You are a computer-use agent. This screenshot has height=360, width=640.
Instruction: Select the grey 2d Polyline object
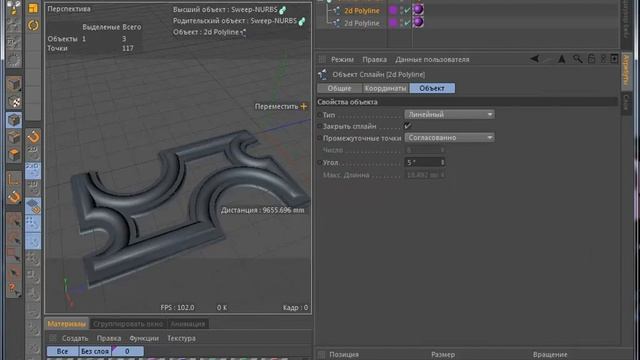pyautogui.click(x=362, y=23)
